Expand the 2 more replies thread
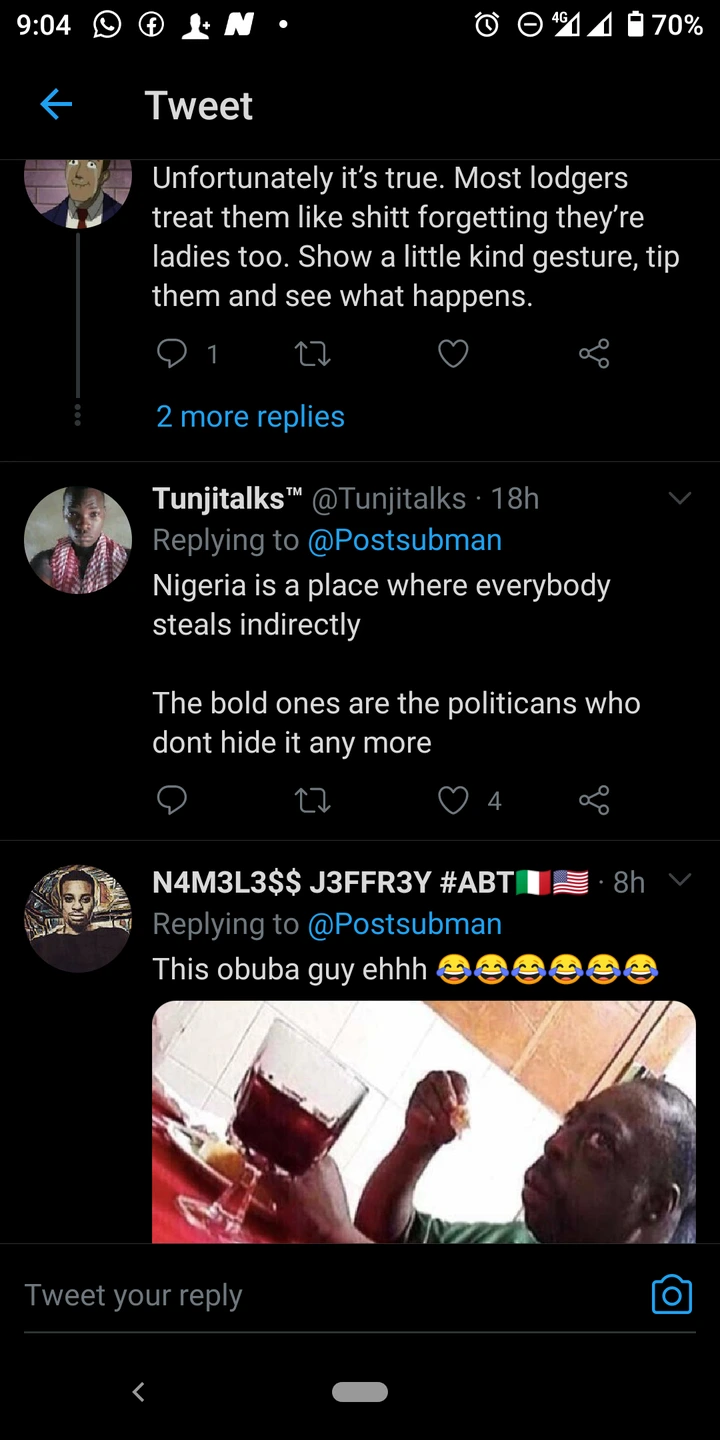The image size is (720, 1440). (250, 416)
